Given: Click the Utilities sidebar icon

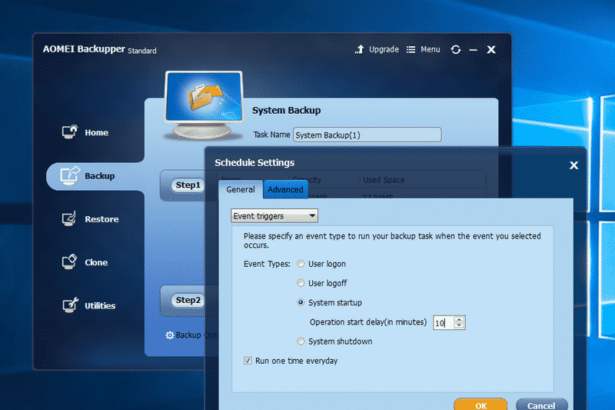Looking at the screenshot, I should click(70, 305).
